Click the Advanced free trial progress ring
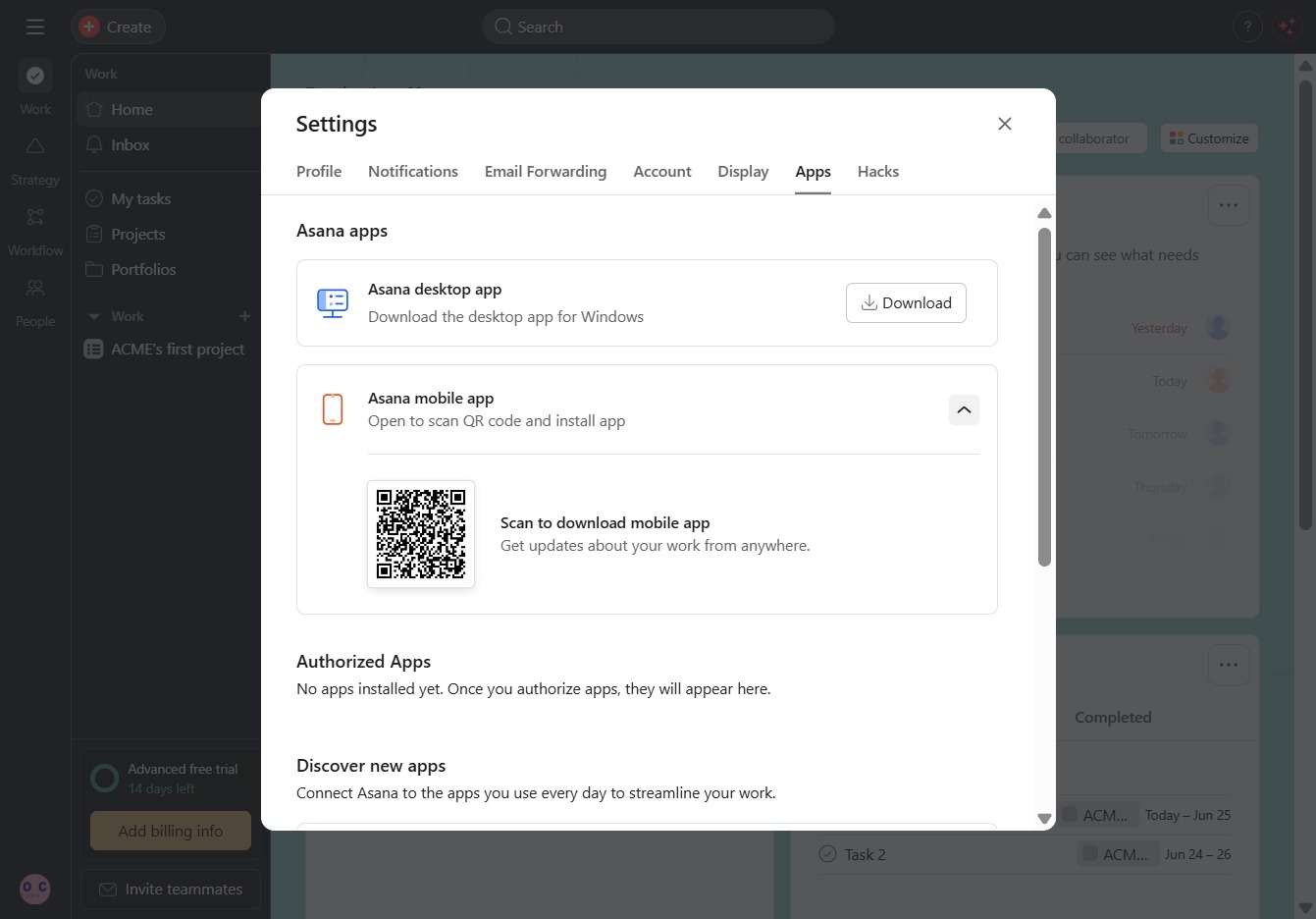 pos(104,779)
